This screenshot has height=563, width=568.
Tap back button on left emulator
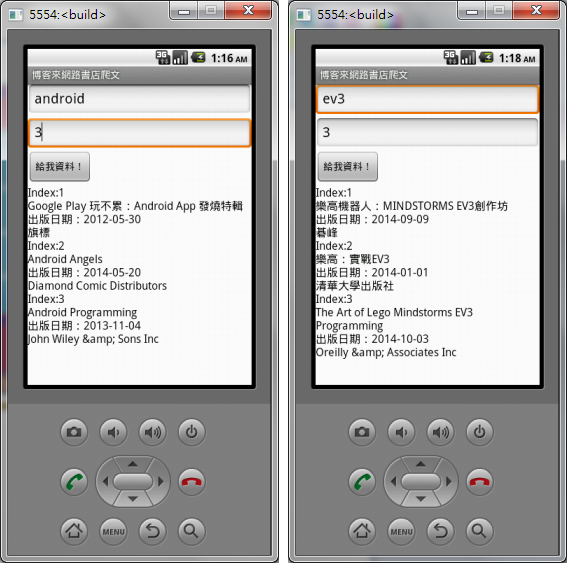(x=153, y=531)
